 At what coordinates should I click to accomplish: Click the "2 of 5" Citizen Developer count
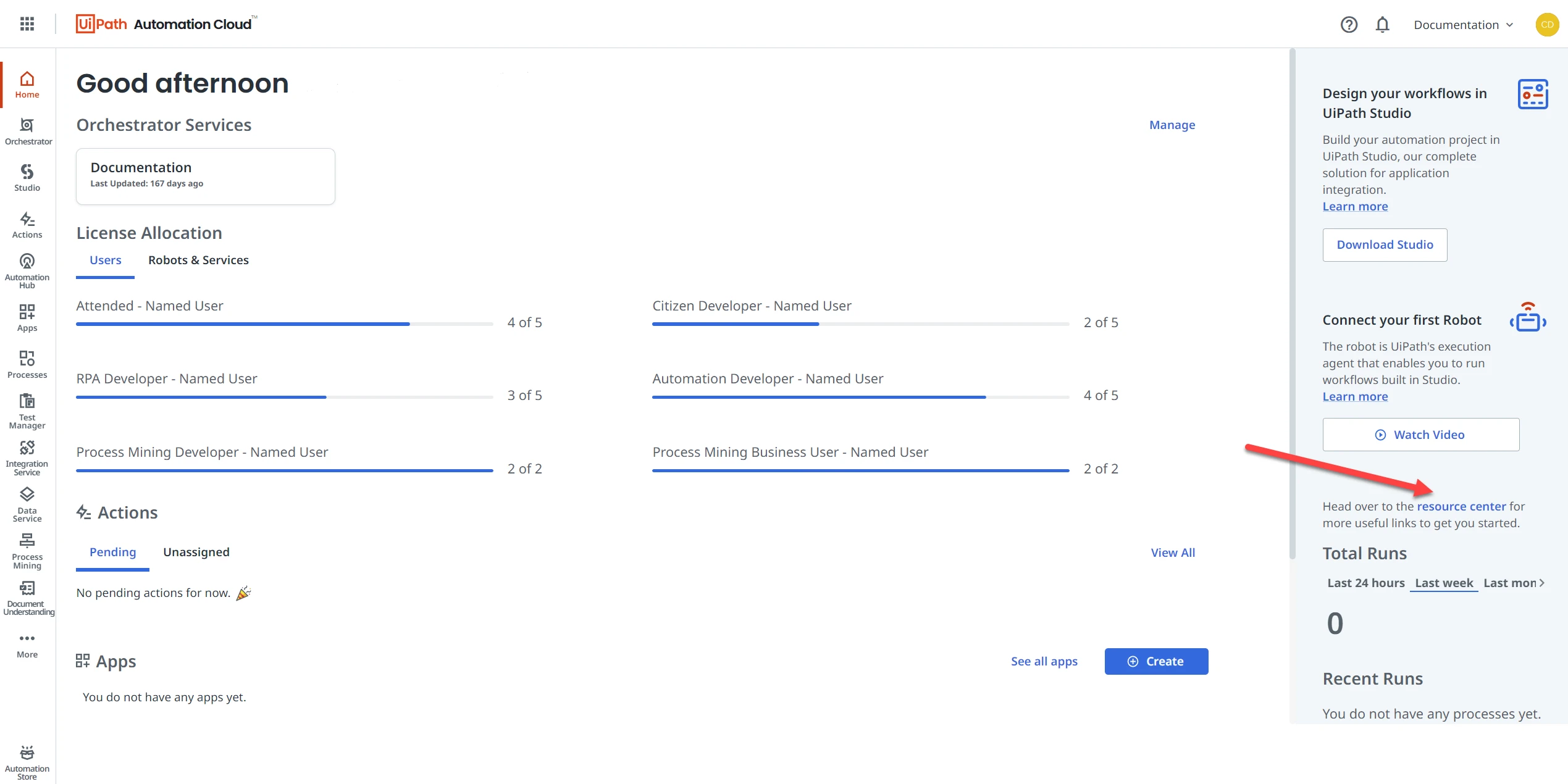point(1101,323)
